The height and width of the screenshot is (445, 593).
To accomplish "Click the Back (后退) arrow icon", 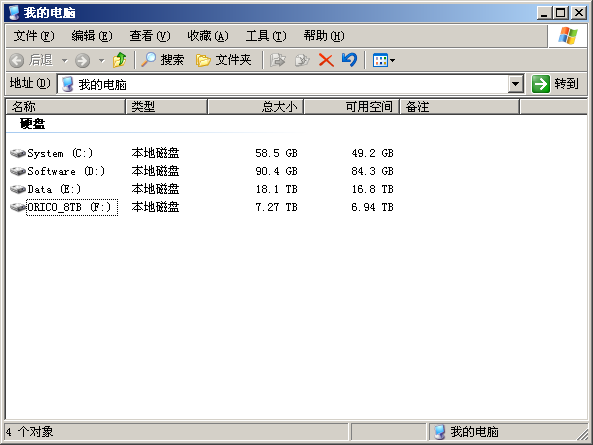I will (17, 60).
